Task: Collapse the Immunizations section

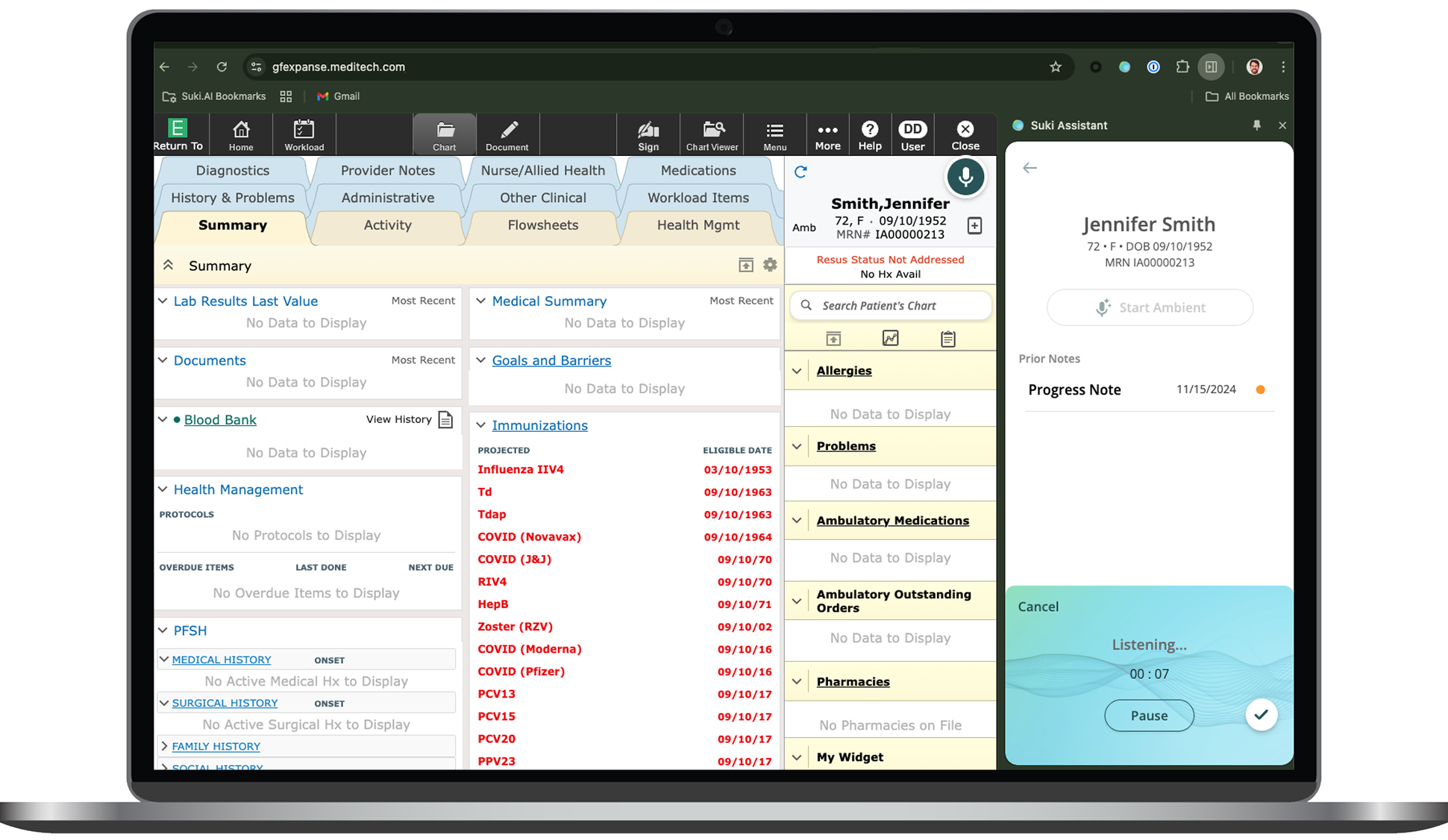Action: [x=481, y=425]
